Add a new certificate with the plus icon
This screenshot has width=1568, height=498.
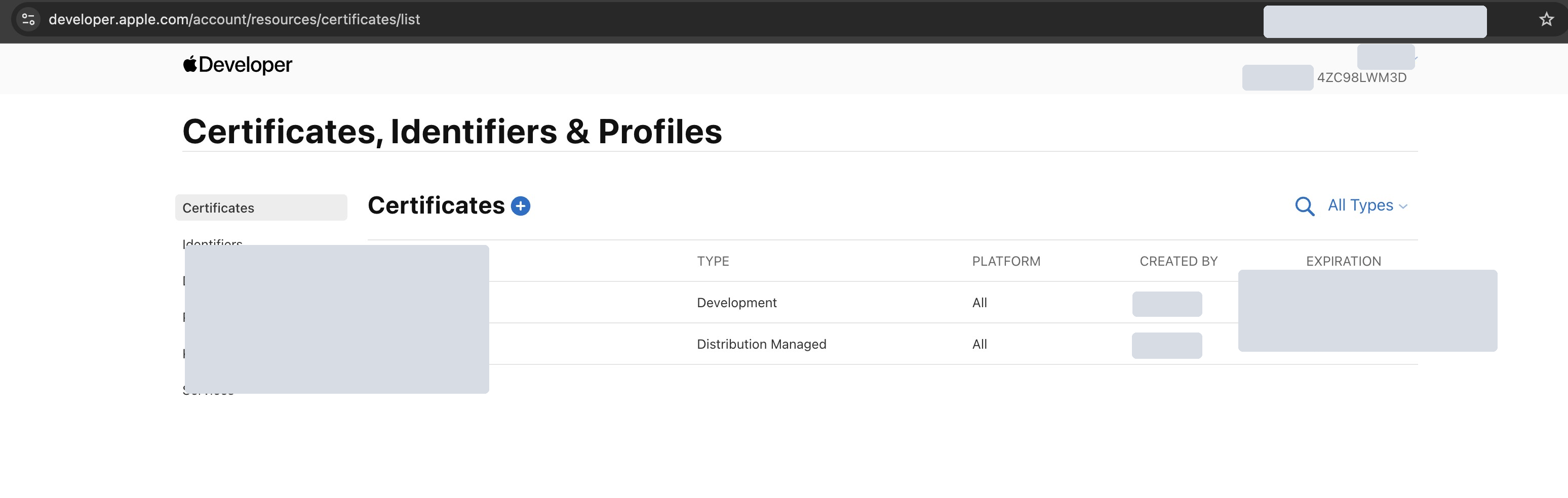coord(521,206)
